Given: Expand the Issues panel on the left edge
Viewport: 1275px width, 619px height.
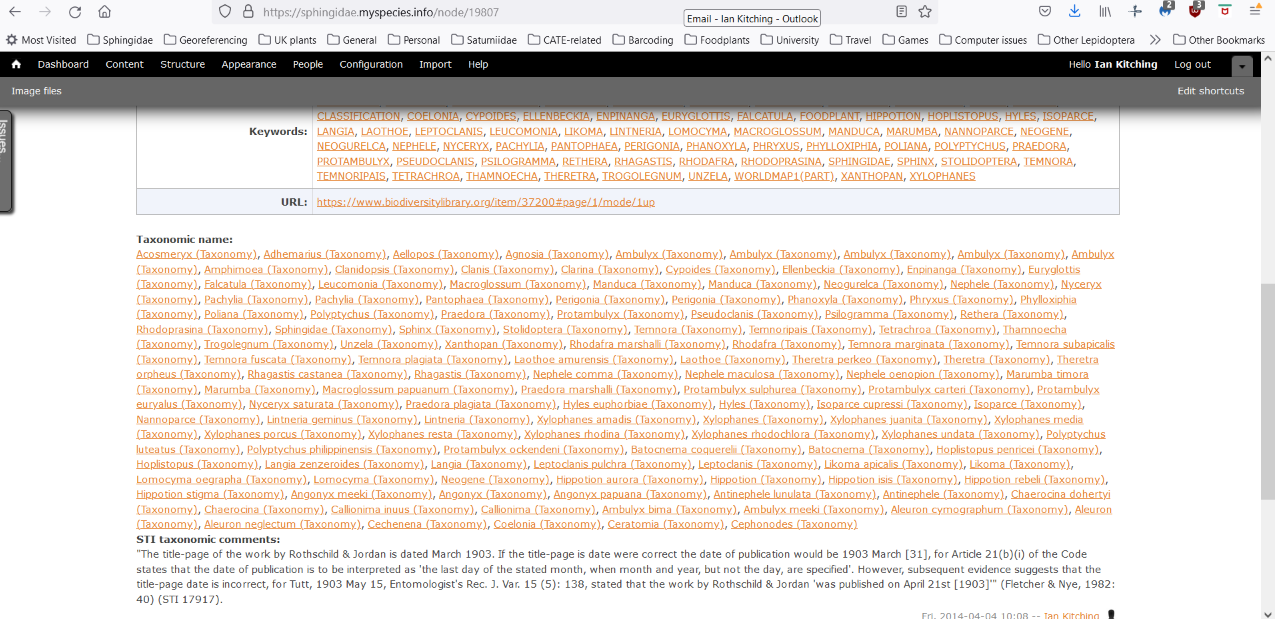Looking at the screenshot, I should 6,143.
